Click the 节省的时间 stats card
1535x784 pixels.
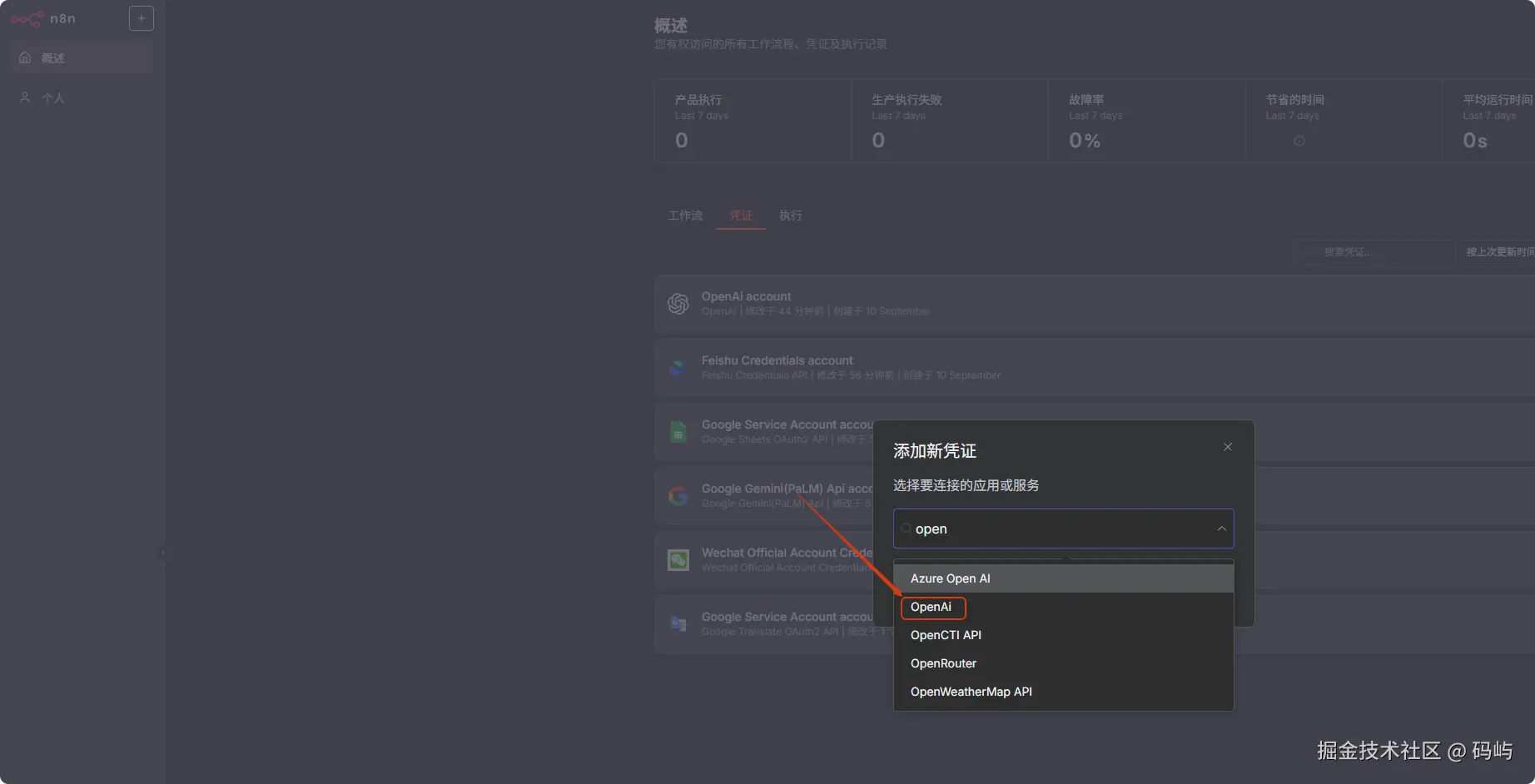click(1344, 121)
